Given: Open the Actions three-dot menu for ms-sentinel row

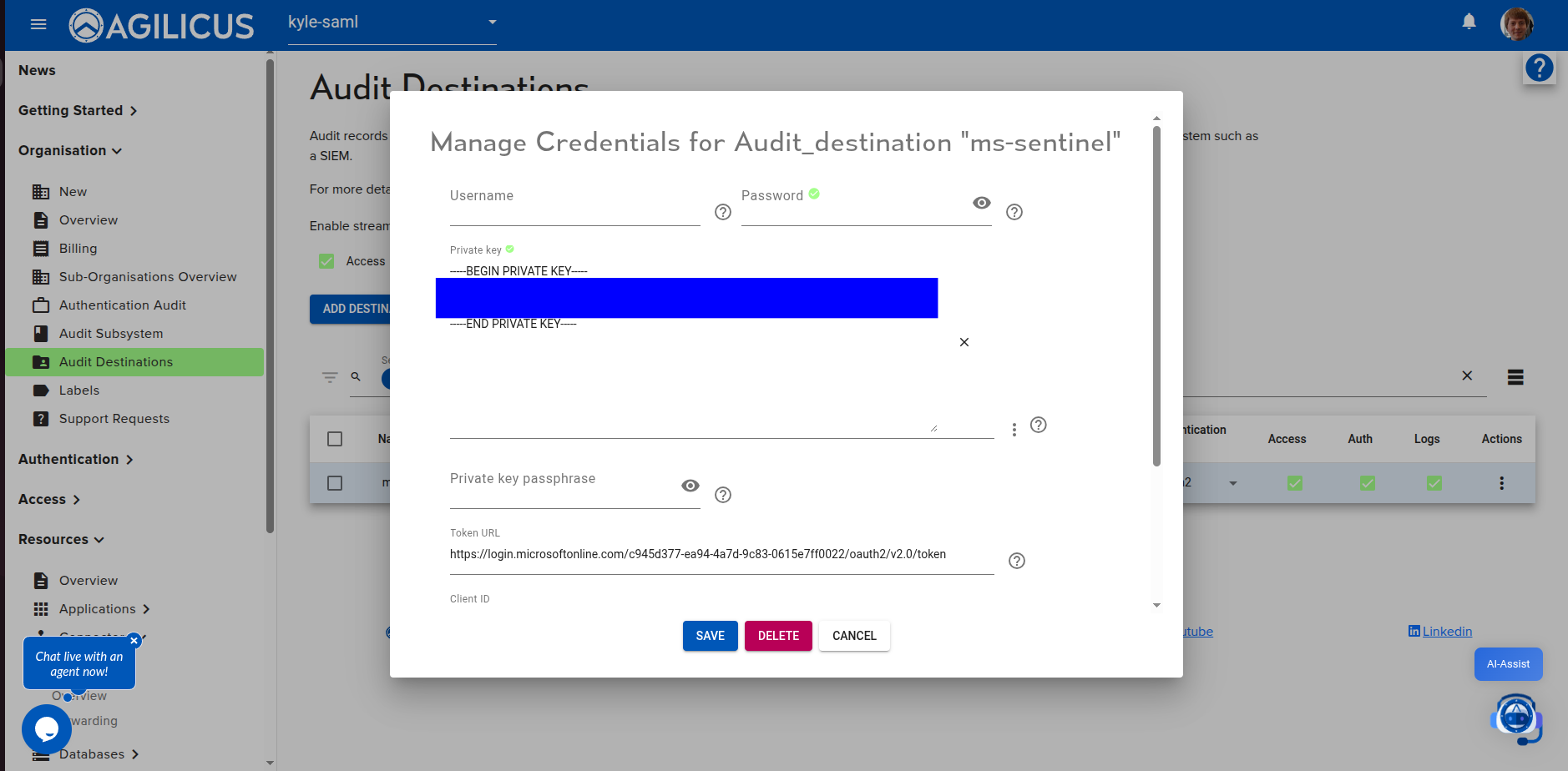Looking at the screenshot, I should 1501,482.
